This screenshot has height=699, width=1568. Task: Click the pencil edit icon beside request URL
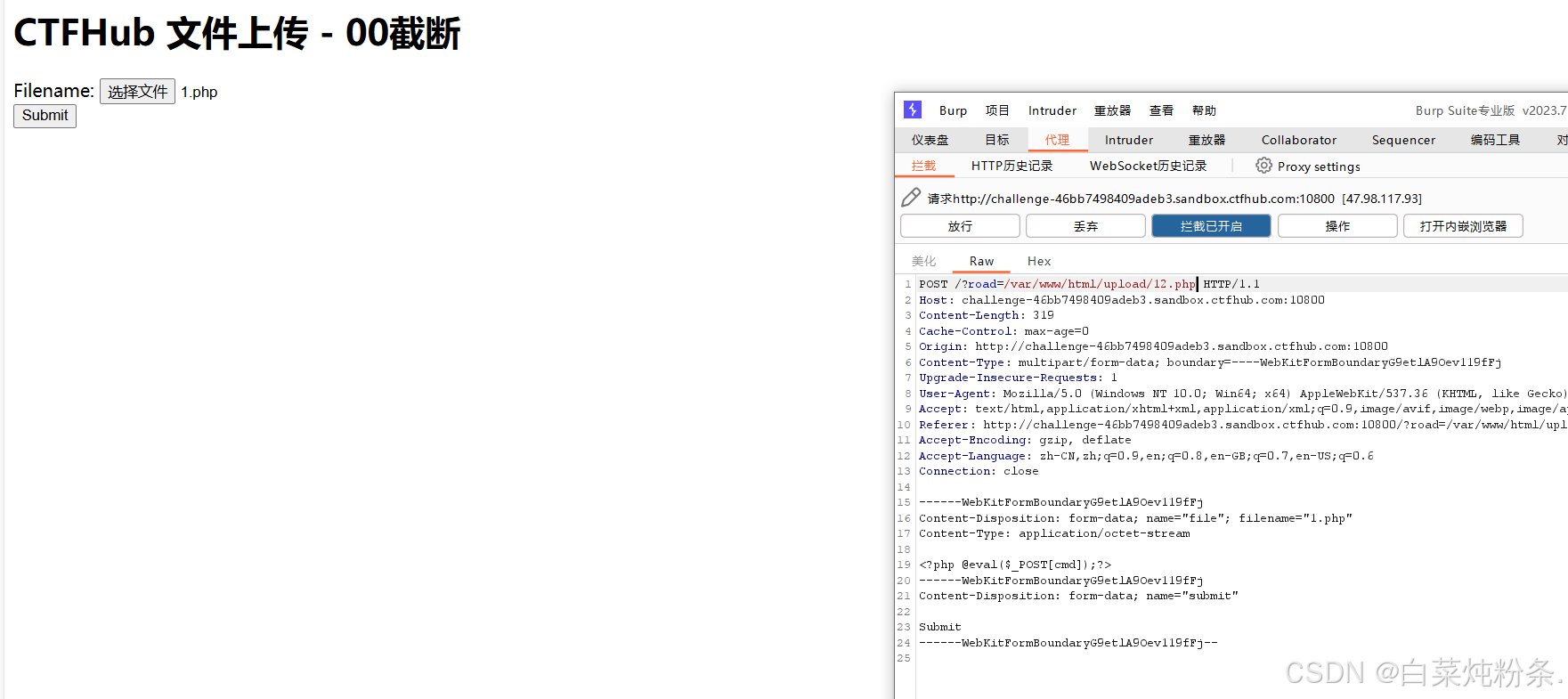pos(911,198)
